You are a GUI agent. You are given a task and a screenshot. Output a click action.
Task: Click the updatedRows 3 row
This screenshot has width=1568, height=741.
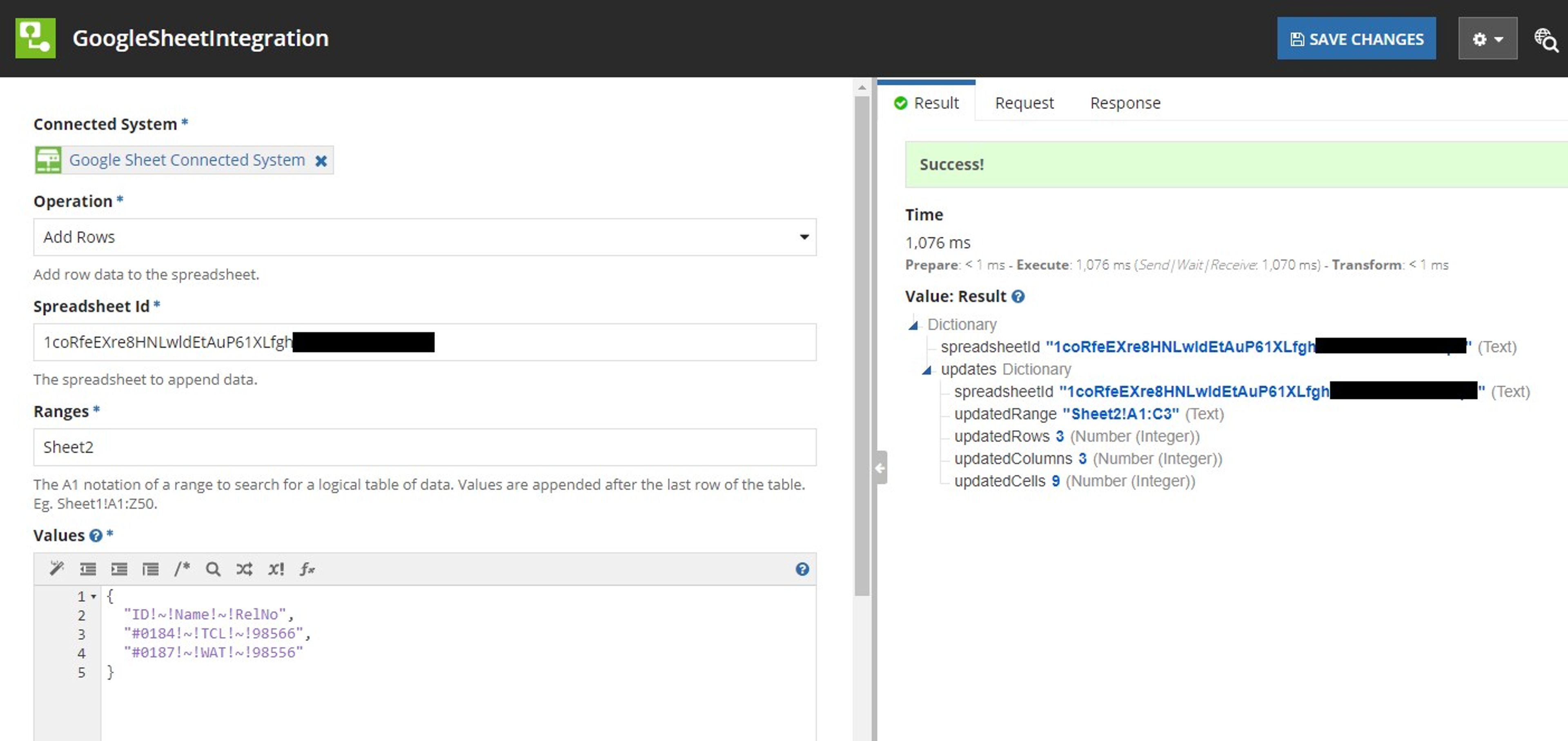(x=1077, y=436)
